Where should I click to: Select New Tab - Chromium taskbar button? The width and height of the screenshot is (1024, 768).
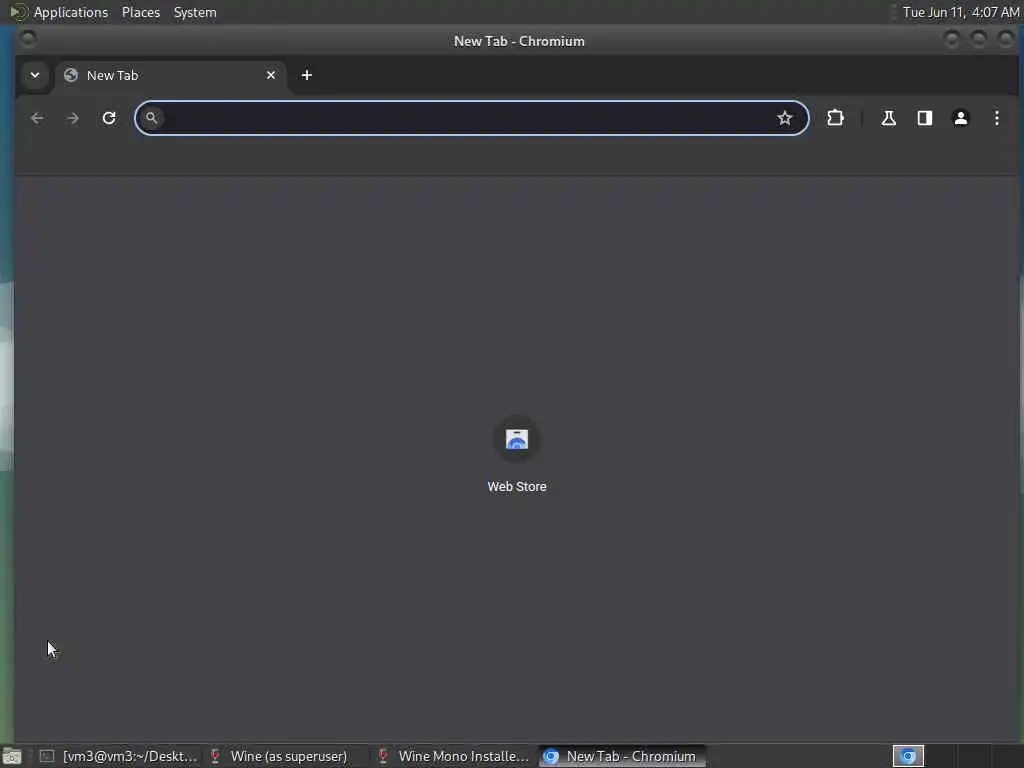(622, 756)
